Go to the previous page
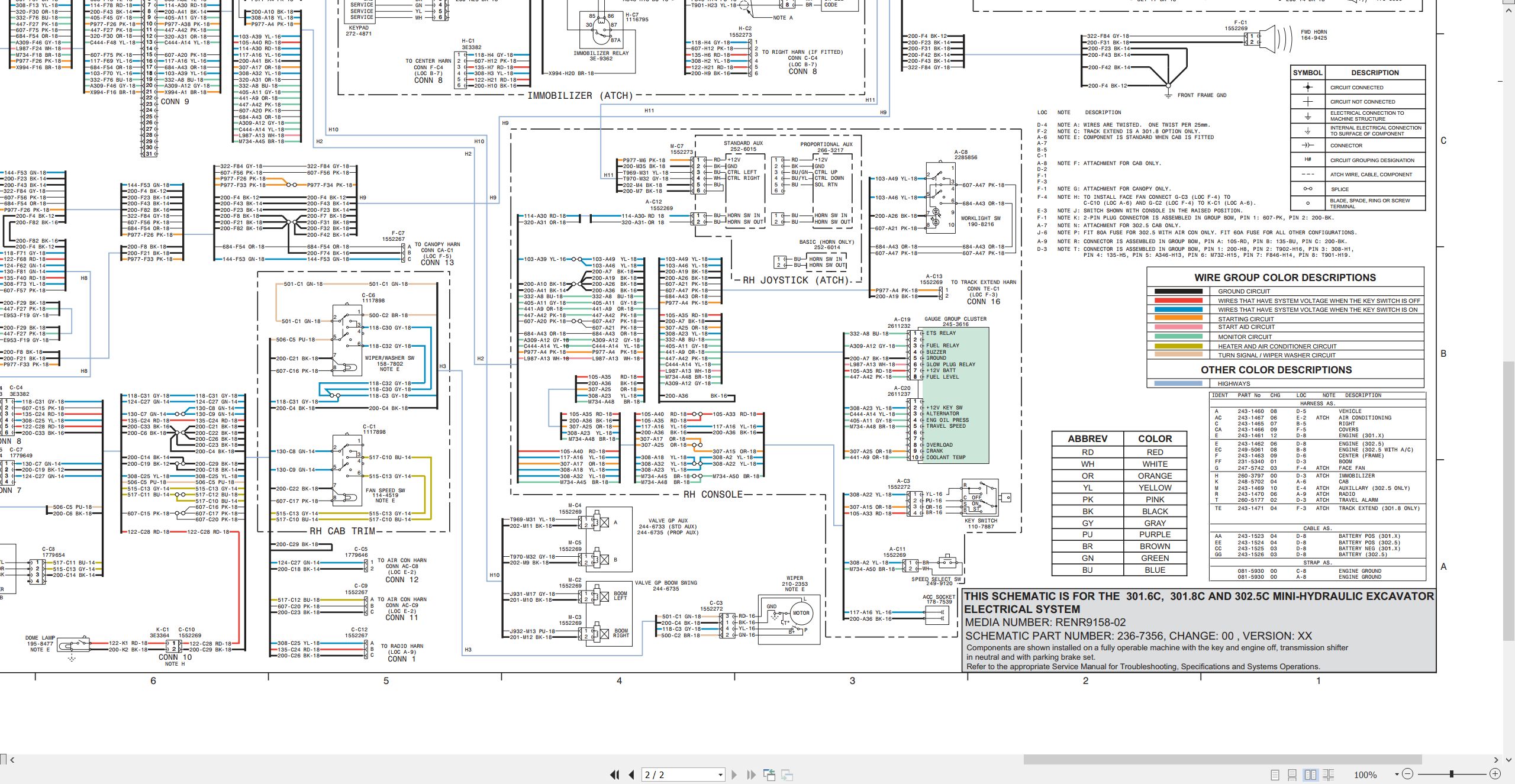Image resolution: width=1515 pixels, height=784 pixels. tap(631, 775)
